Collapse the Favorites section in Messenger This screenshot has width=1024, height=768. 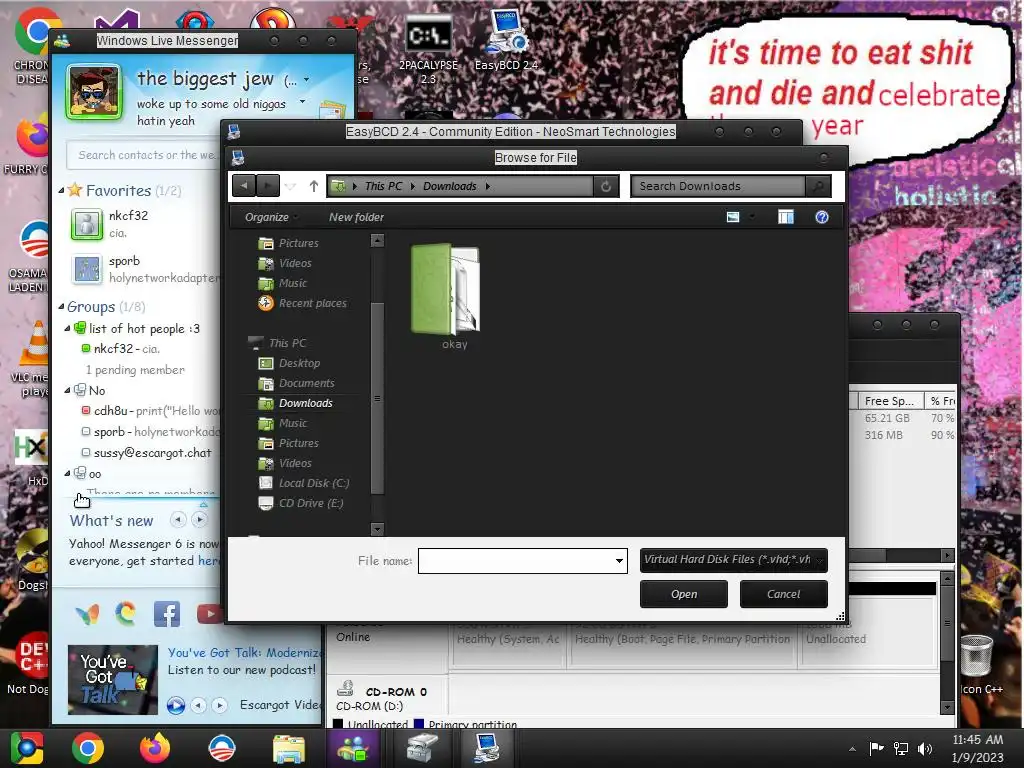(61, 191)
